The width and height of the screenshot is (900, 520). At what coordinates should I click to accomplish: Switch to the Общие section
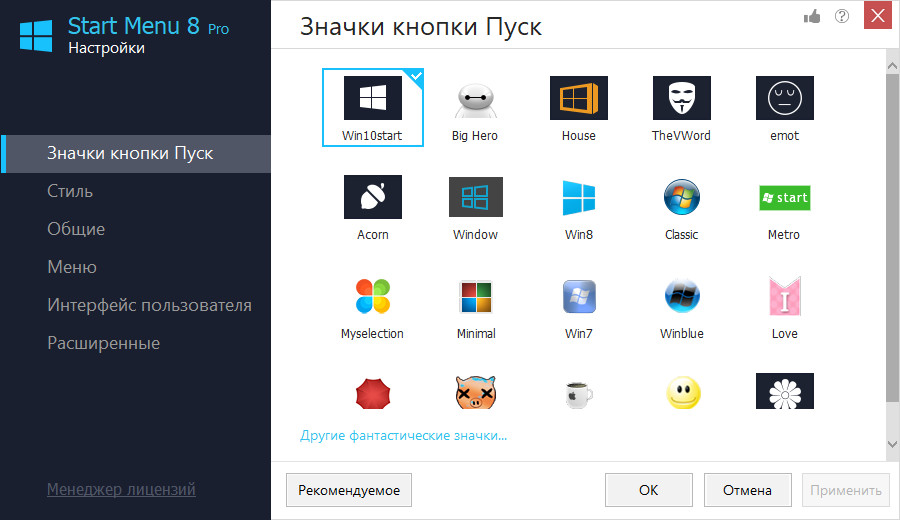76,229
